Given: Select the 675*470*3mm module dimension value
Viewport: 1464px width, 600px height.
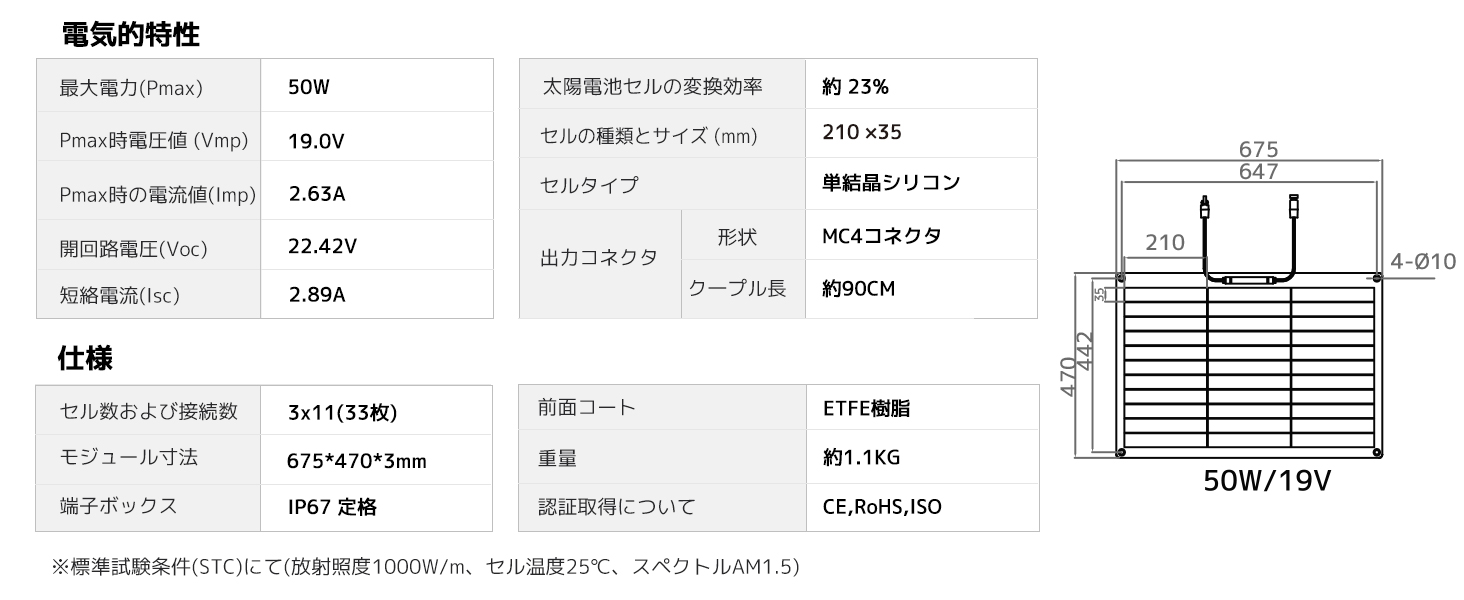Looking at the screenshot, I should coord(356,461).
